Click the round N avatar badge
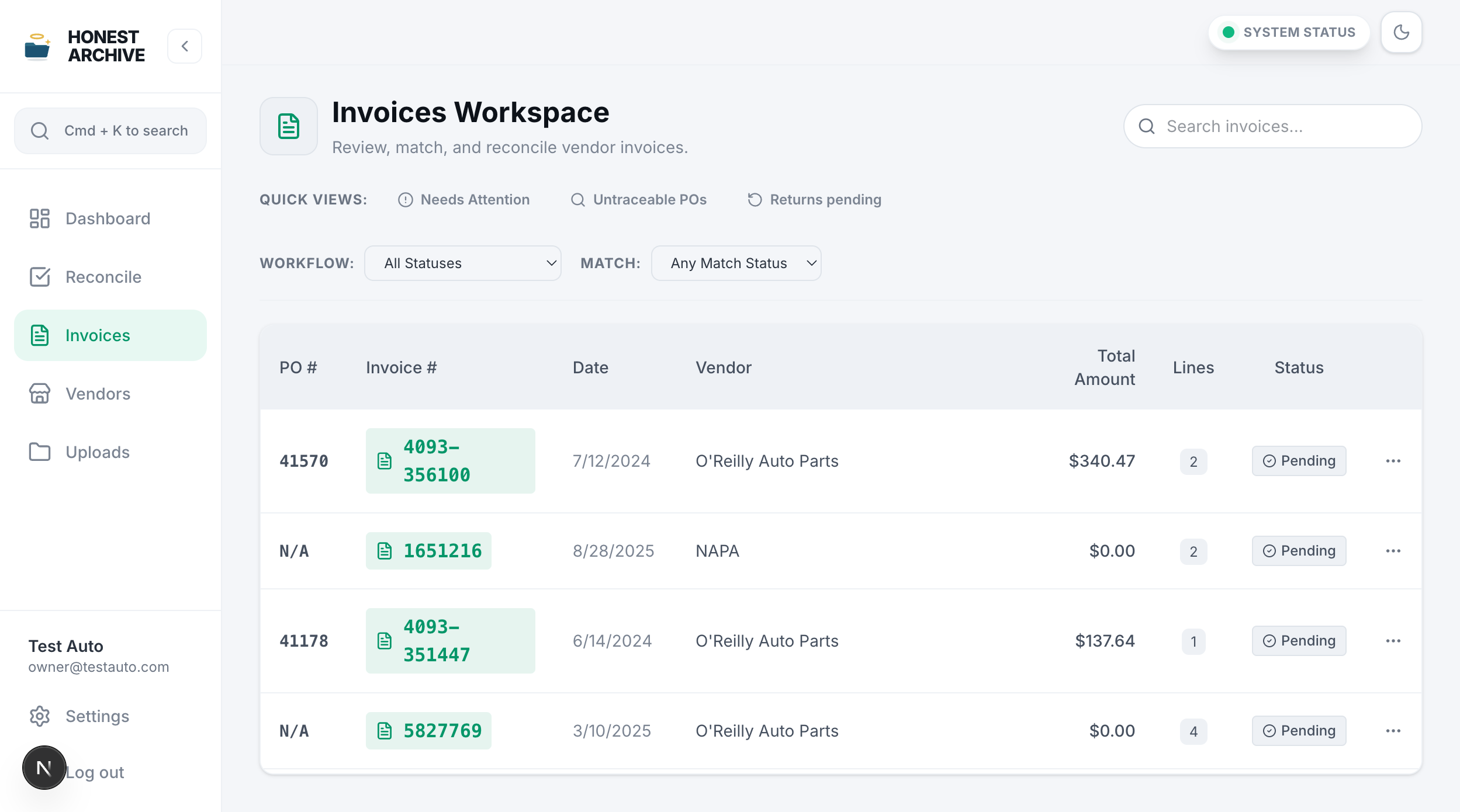Viewport: 1460px width, 812px height. tap(44, 768)
